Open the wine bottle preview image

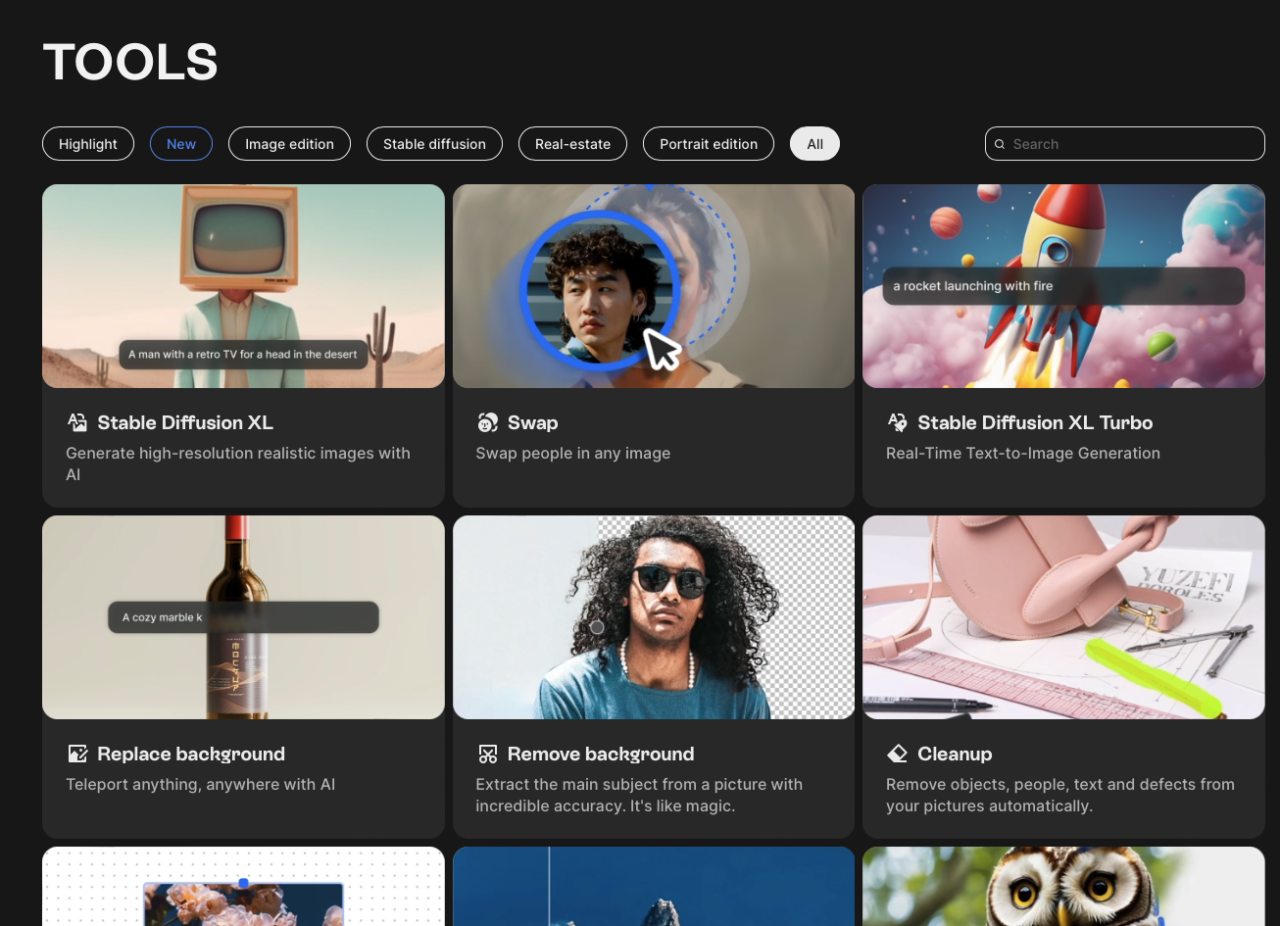[243, 617]
